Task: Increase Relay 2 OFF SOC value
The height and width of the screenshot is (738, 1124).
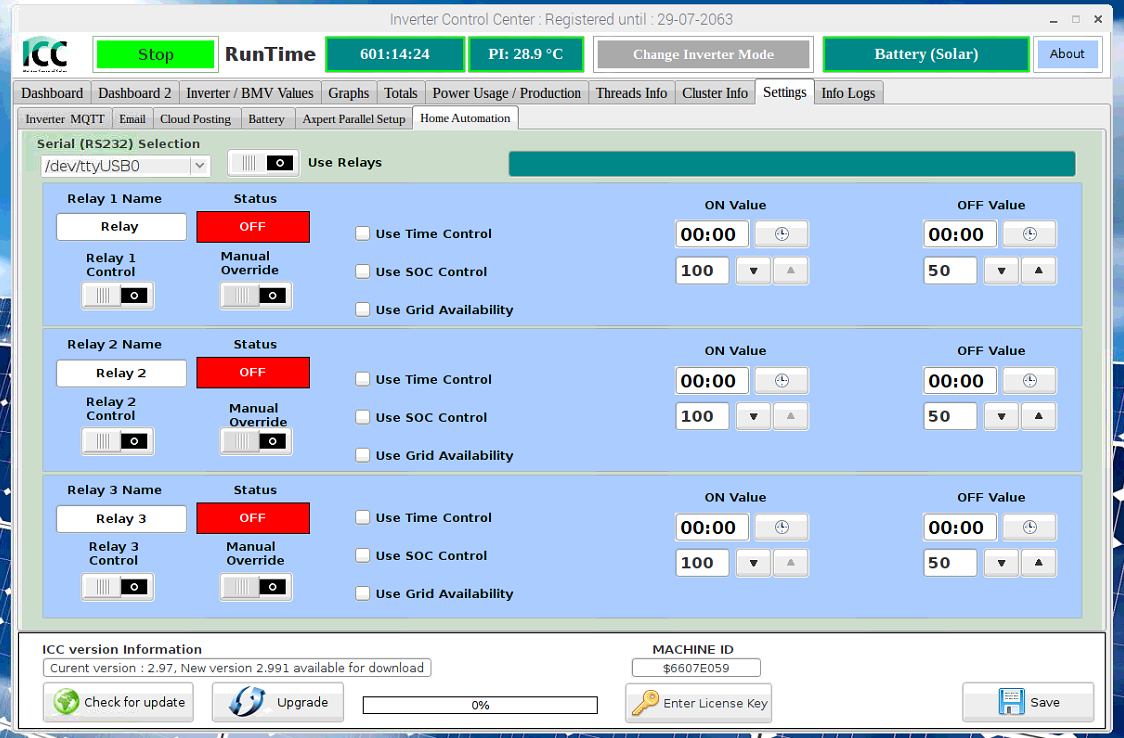Action: 1038,417
